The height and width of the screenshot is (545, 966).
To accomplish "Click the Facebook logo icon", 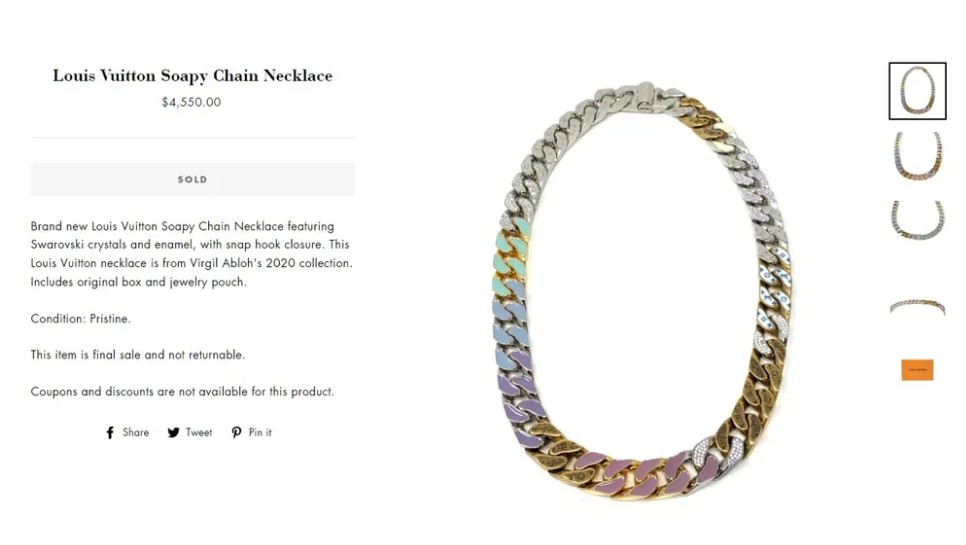I will click(110, 432).
